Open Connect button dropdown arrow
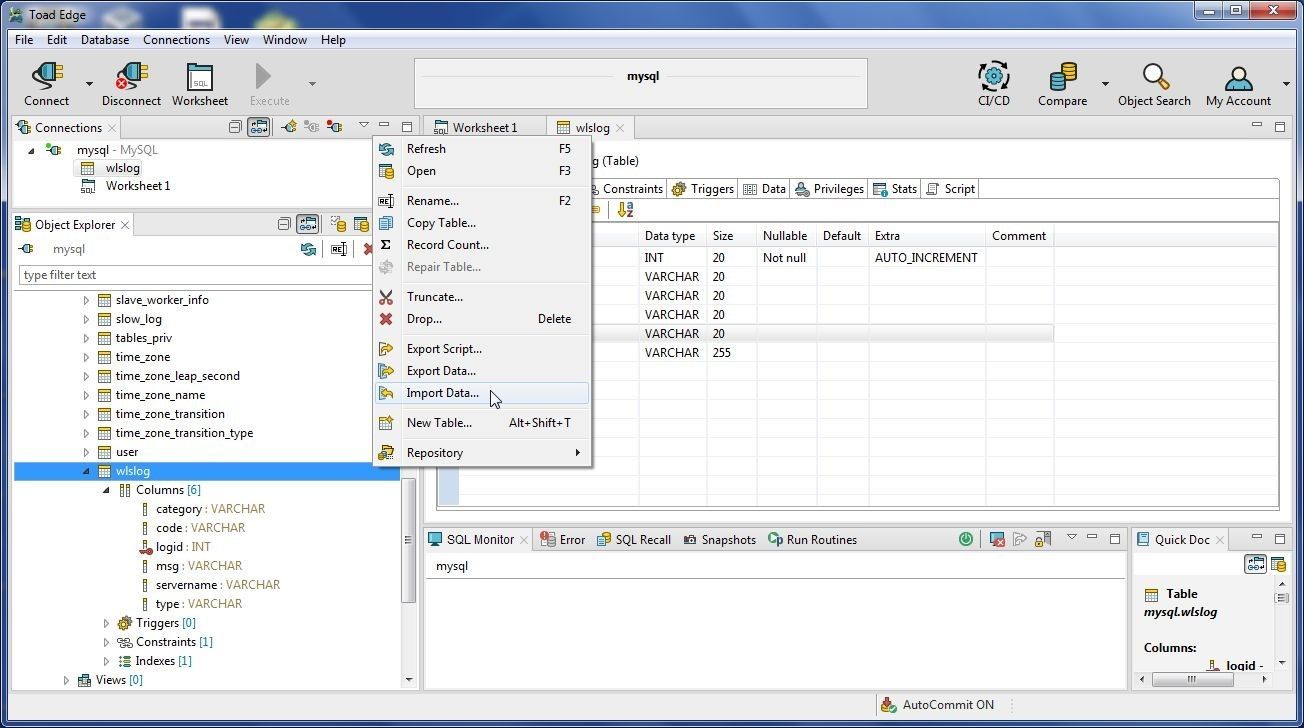The image size is (1304, 728). (x=89, y=84)
